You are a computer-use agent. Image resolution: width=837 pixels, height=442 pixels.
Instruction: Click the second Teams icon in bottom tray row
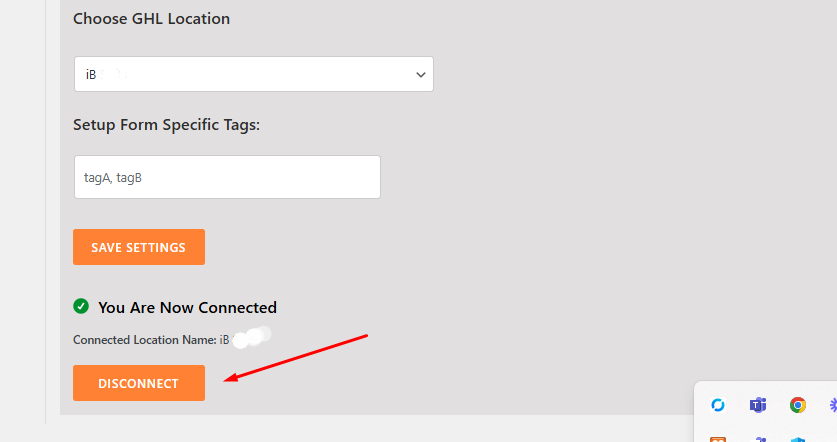point(758,439)
